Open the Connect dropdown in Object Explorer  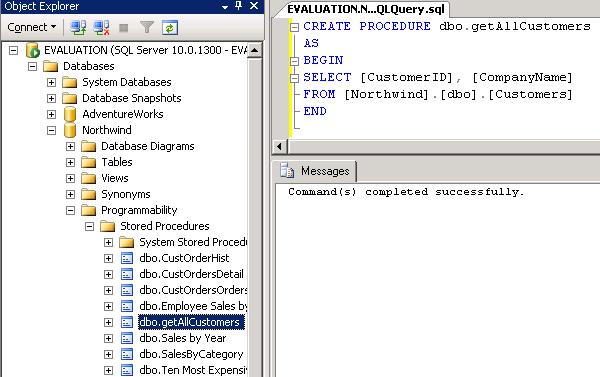tap(32, 27)
